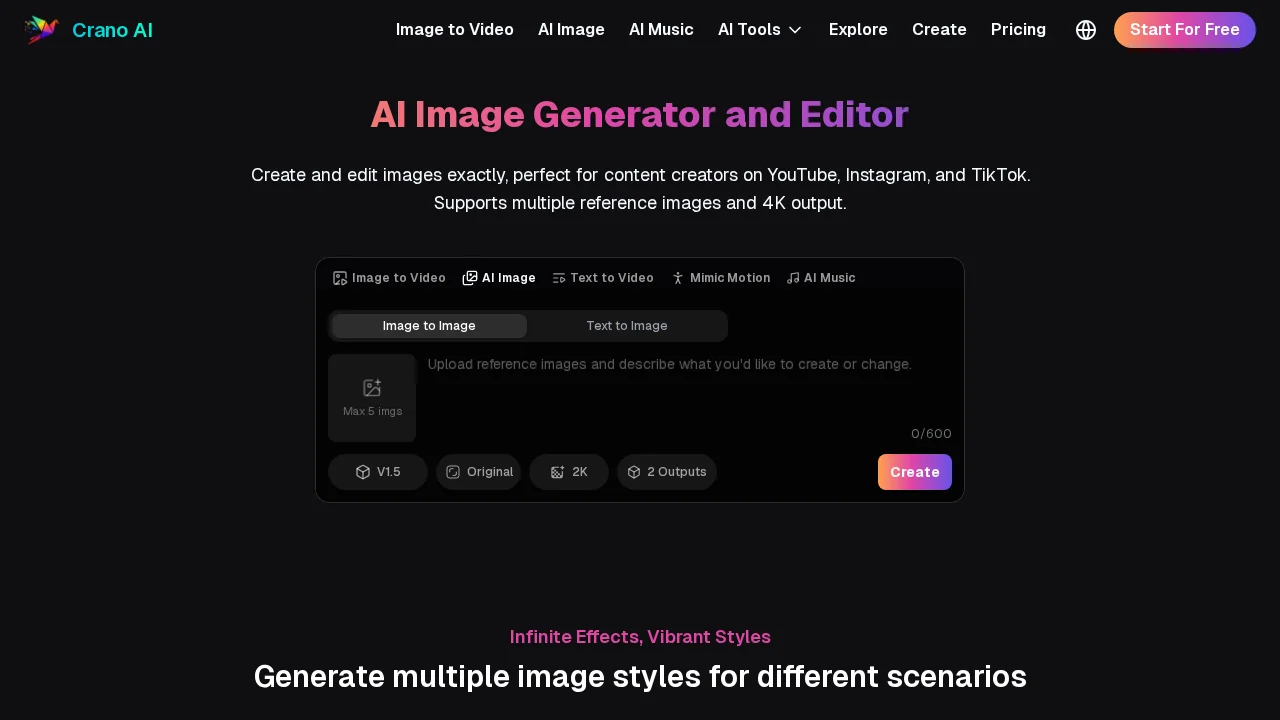The width and height of the screenshot is (1280, 720).
Task: Click the AI Music note icon
Action: pyautogui.click(x=793, y=278)
